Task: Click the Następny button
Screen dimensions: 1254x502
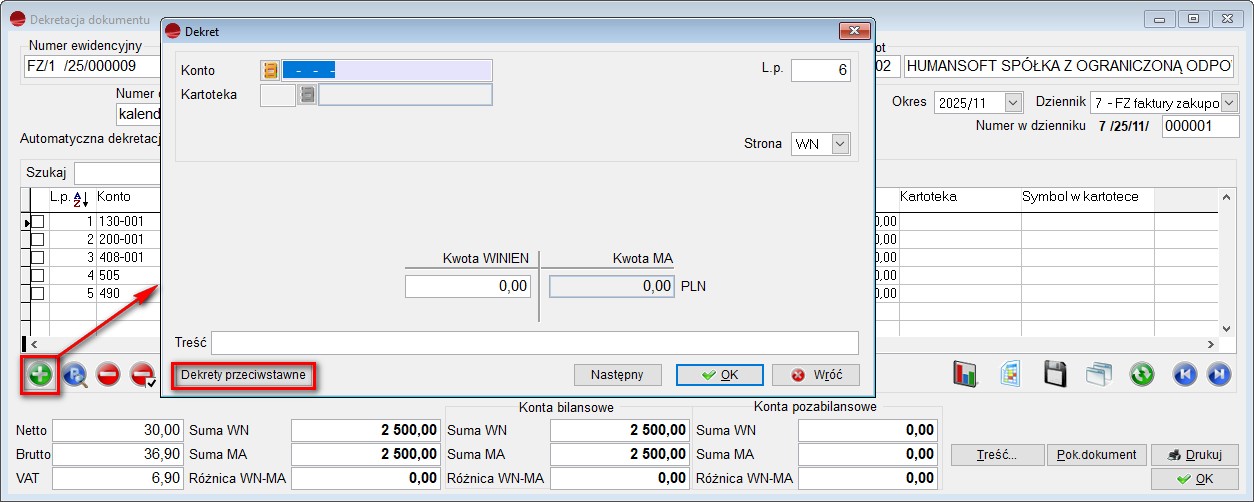Action: (x=617, y=375)
